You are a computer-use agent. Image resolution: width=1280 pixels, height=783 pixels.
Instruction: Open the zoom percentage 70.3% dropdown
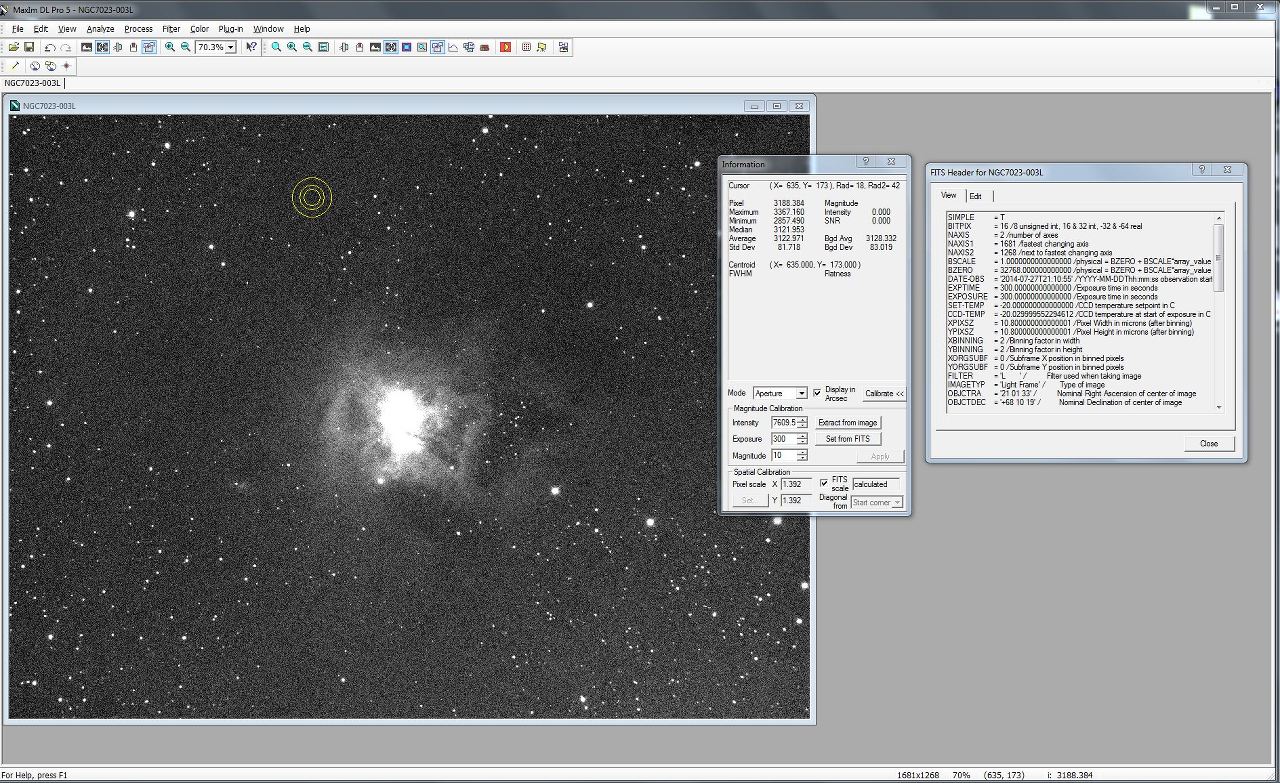231,47
